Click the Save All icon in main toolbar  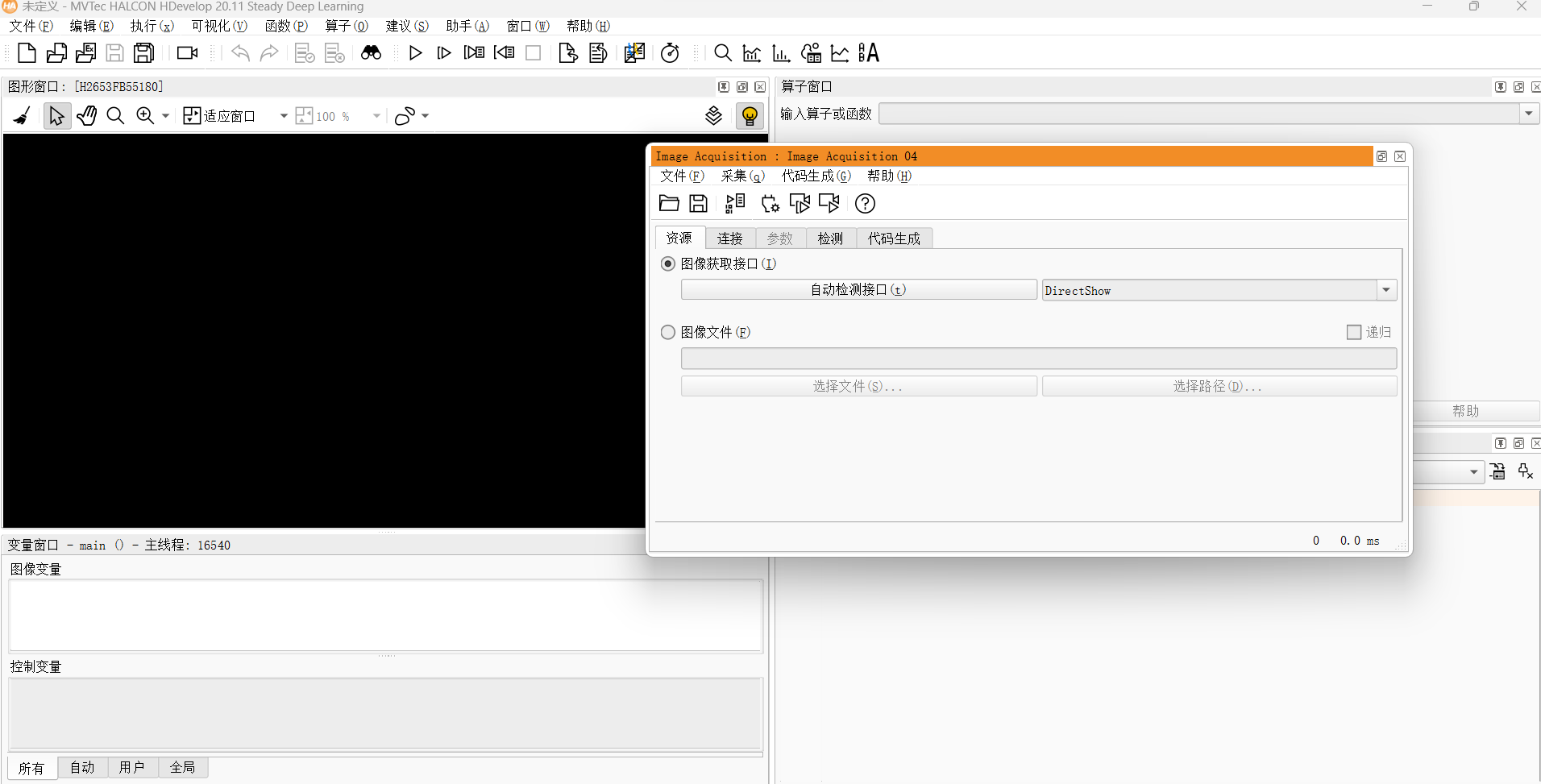[x=144, y=53]
